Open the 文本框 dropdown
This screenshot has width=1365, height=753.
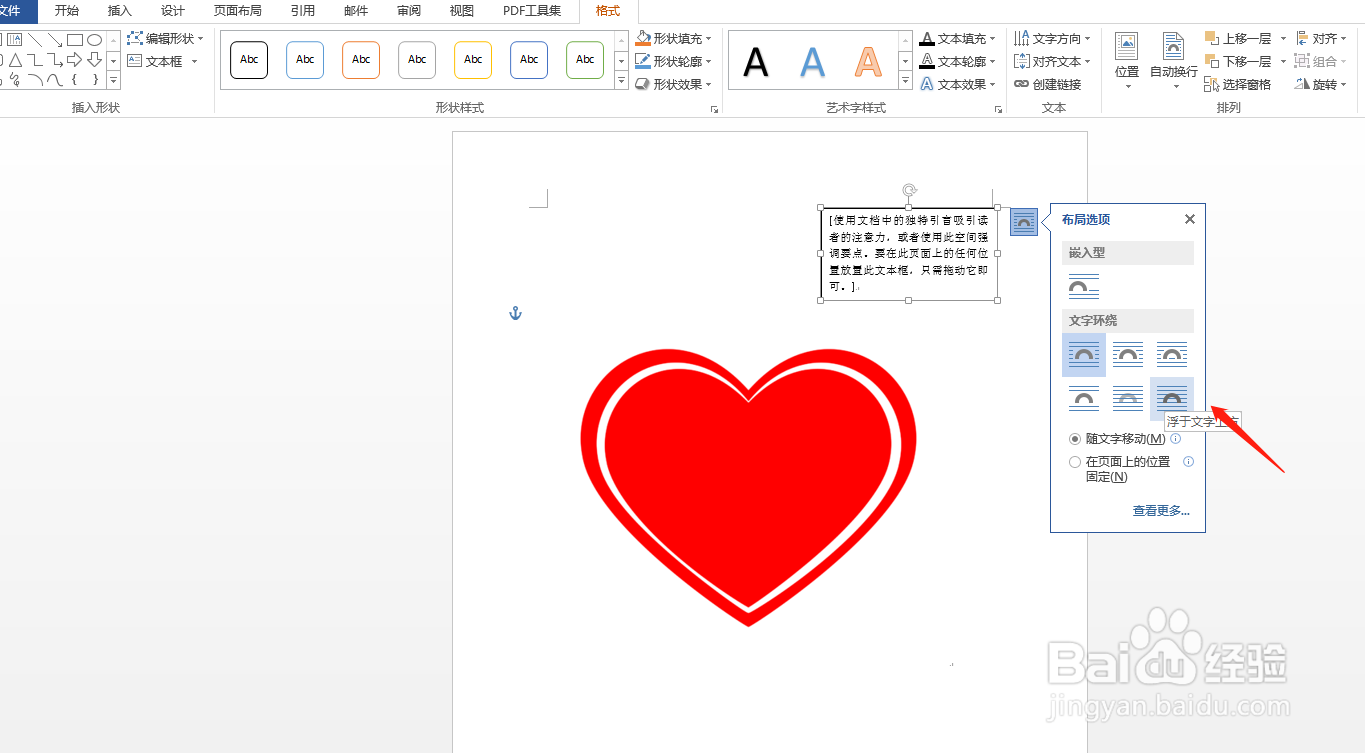[163, 61]
